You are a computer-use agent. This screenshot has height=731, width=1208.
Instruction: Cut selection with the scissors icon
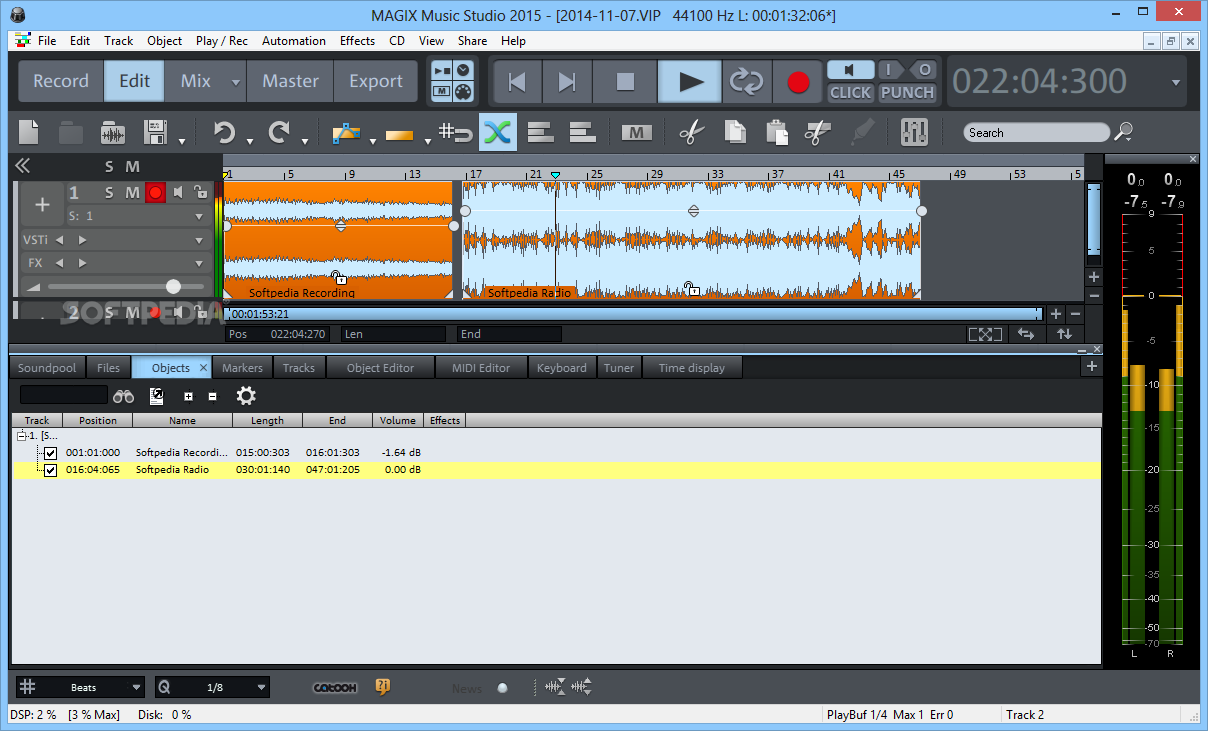(691, 132)
